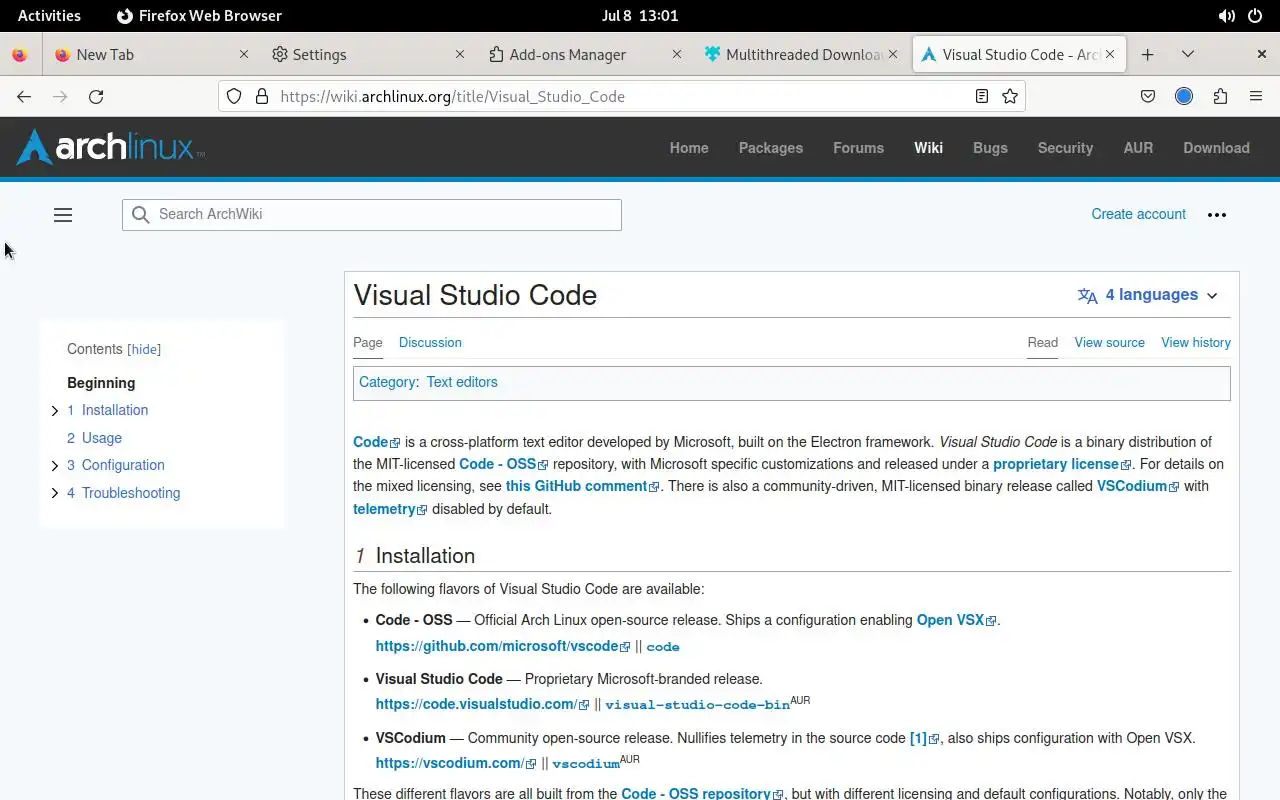Screen dimensions: 1280x800
Task: Follow the VSCodium link in the intro
Action: tap(1131, 487)
